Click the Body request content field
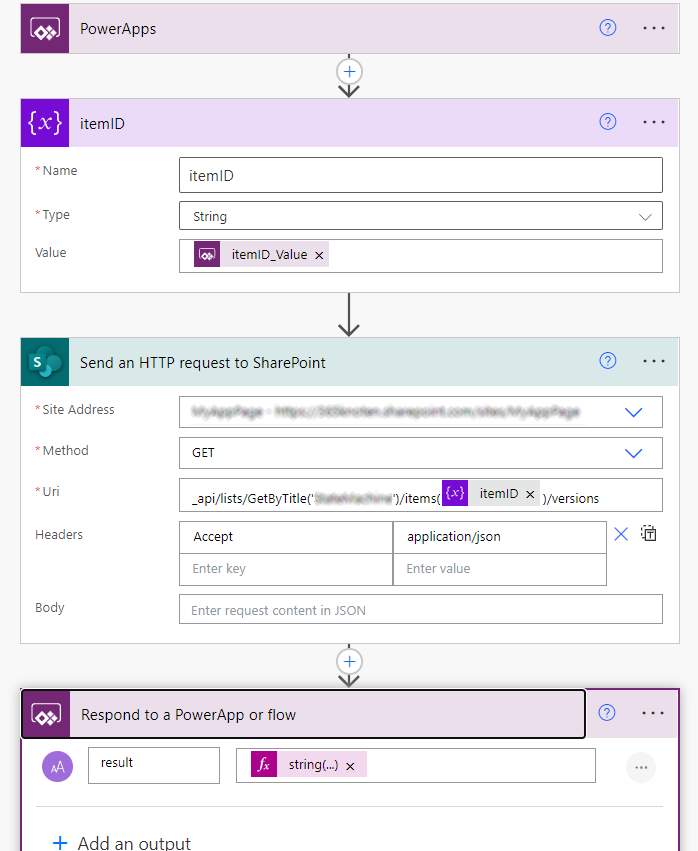The width and height of the screenshot is (698, 851). click(421, 609)
